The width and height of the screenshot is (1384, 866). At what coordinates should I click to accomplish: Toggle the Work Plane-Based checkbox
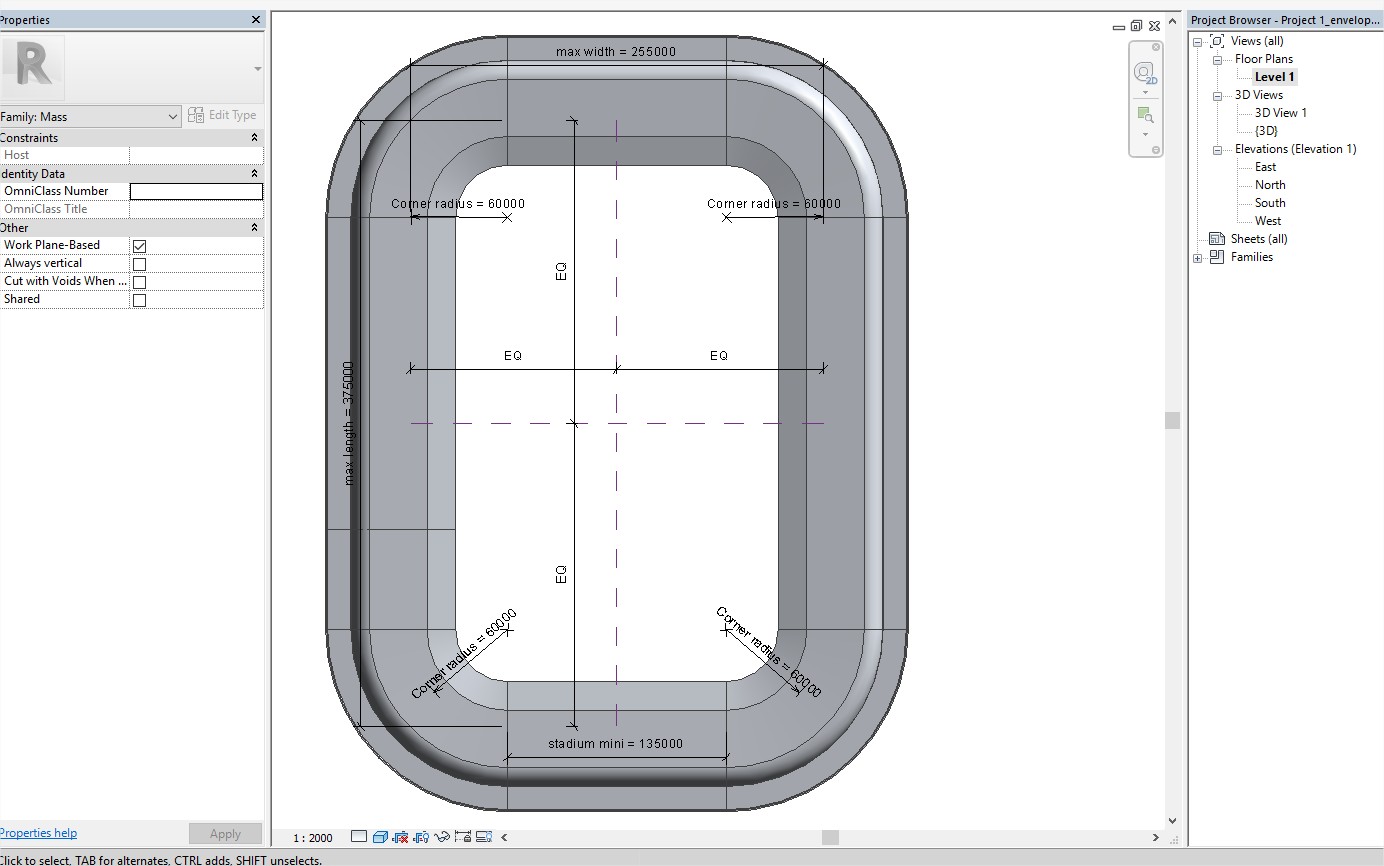tap(139, 246)
